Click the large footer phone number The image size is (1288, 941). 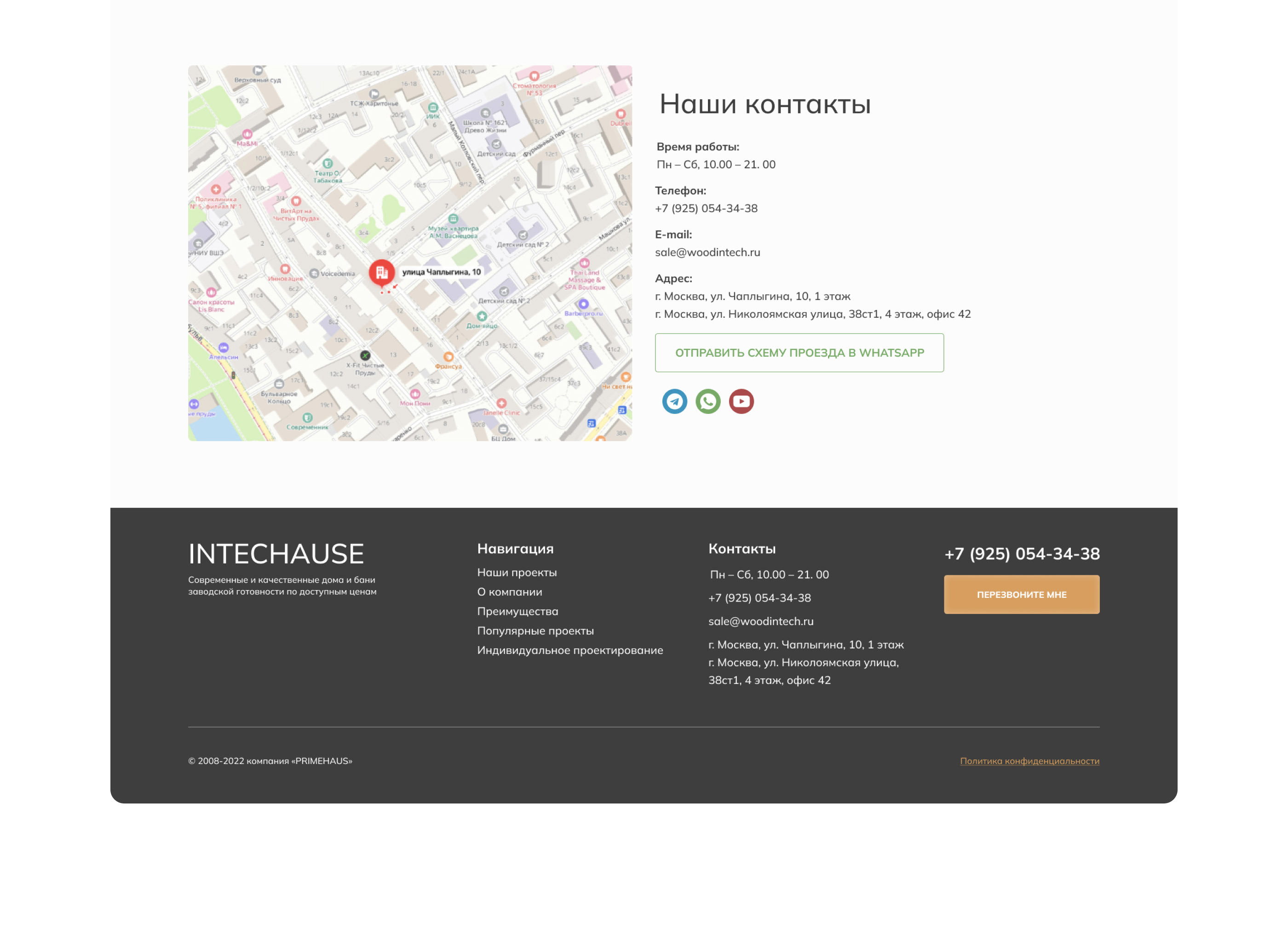[x=1022, y=554]
